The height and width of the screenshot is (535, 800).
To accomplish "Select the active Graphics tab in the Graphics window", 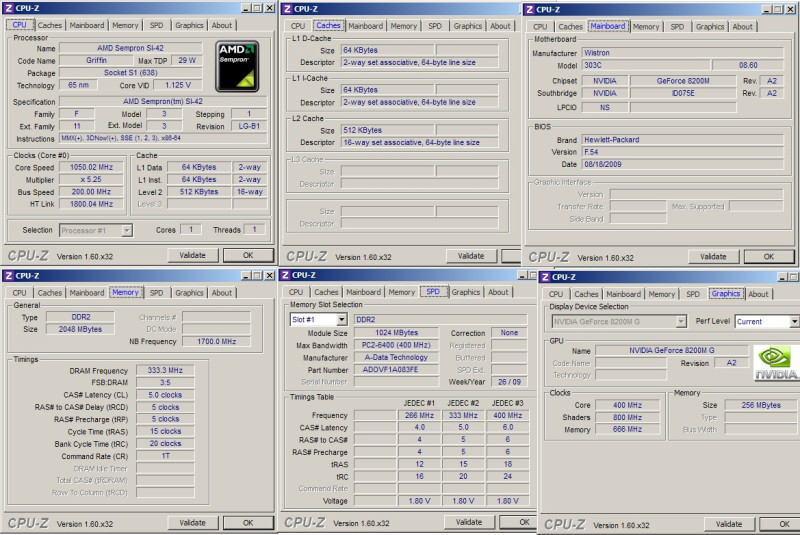I will 726,294.
